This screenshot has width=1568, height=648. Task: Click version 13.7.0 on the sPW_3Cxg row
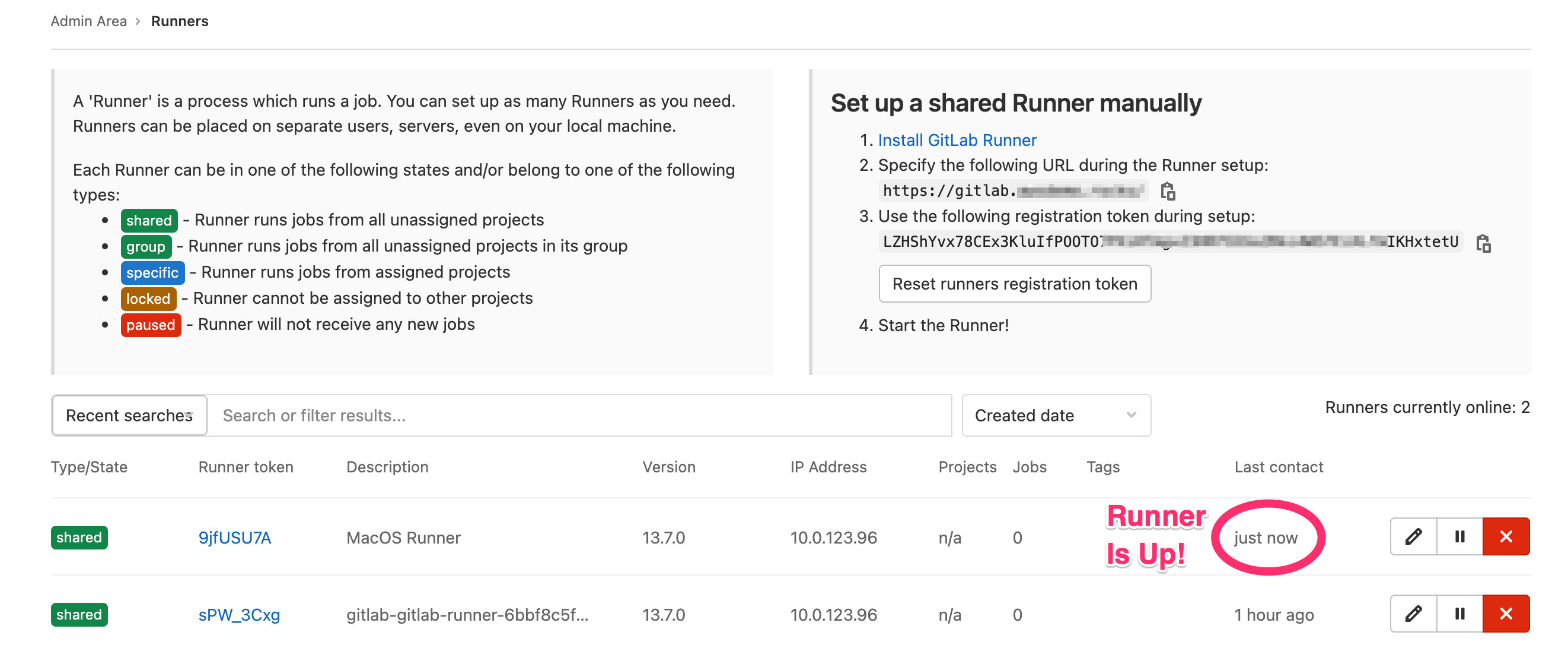(x=664, y=615)
